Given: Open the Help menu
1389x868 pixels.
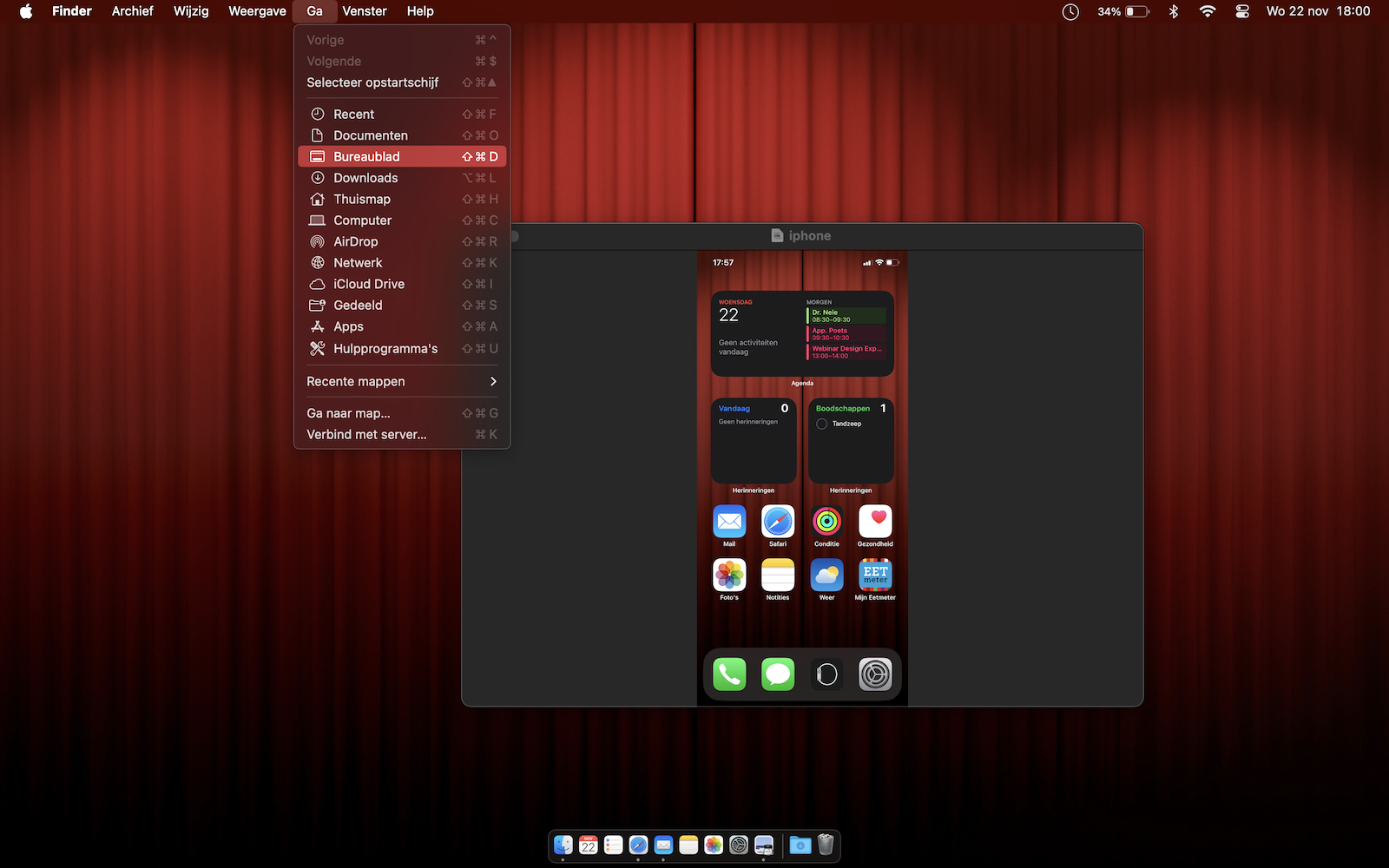Looking at the screenshot, I should coord(420,11).
